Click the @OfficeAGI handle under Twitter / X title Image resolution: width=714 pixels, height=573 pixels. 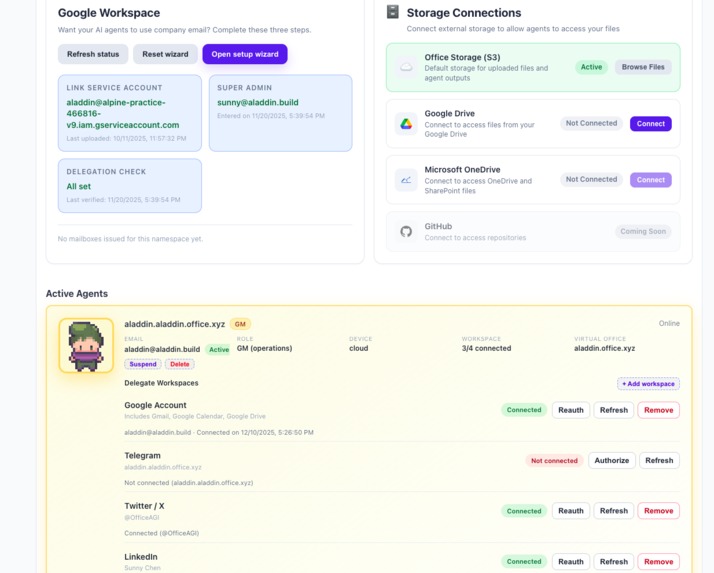point(142,517)
